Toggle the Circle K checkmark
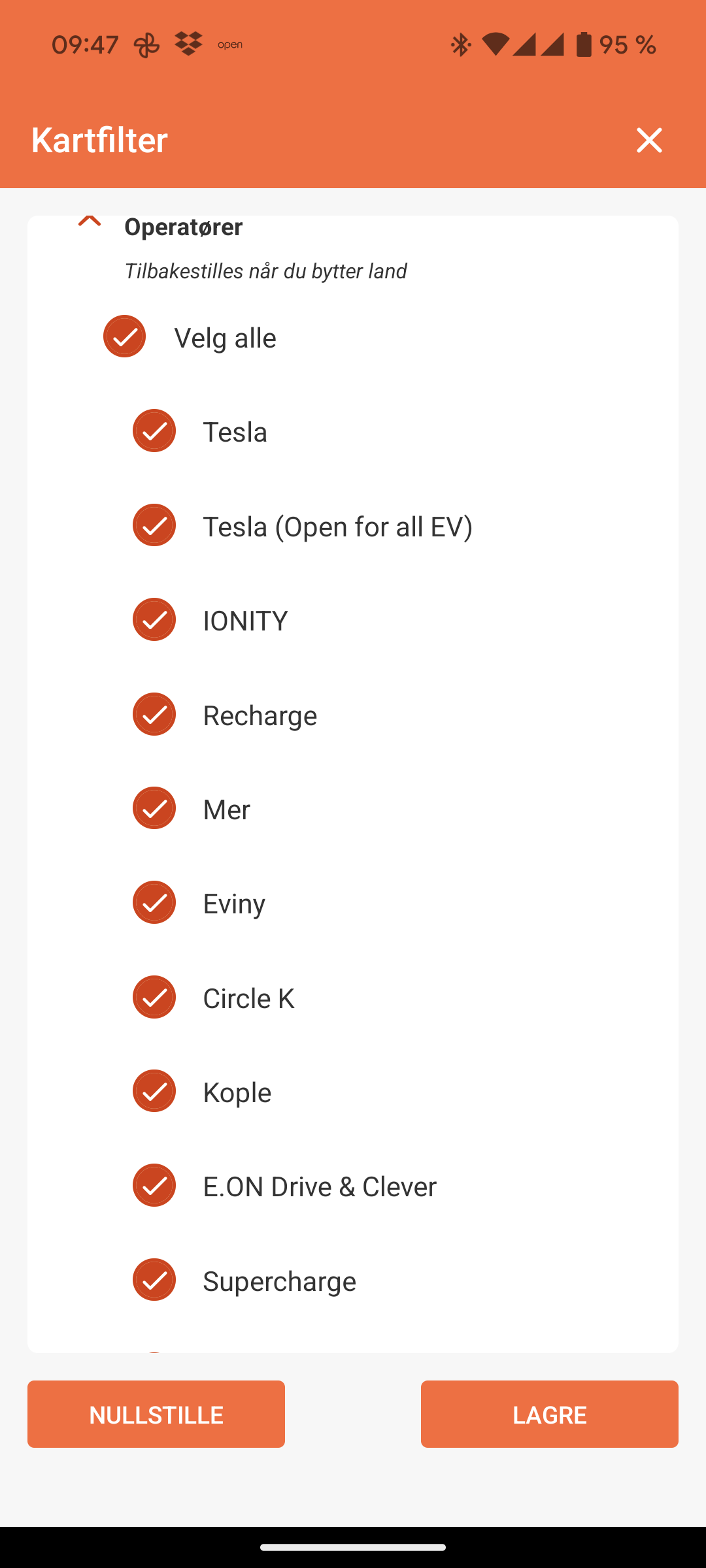This screenshot has width=706, height=1568. 154,997
